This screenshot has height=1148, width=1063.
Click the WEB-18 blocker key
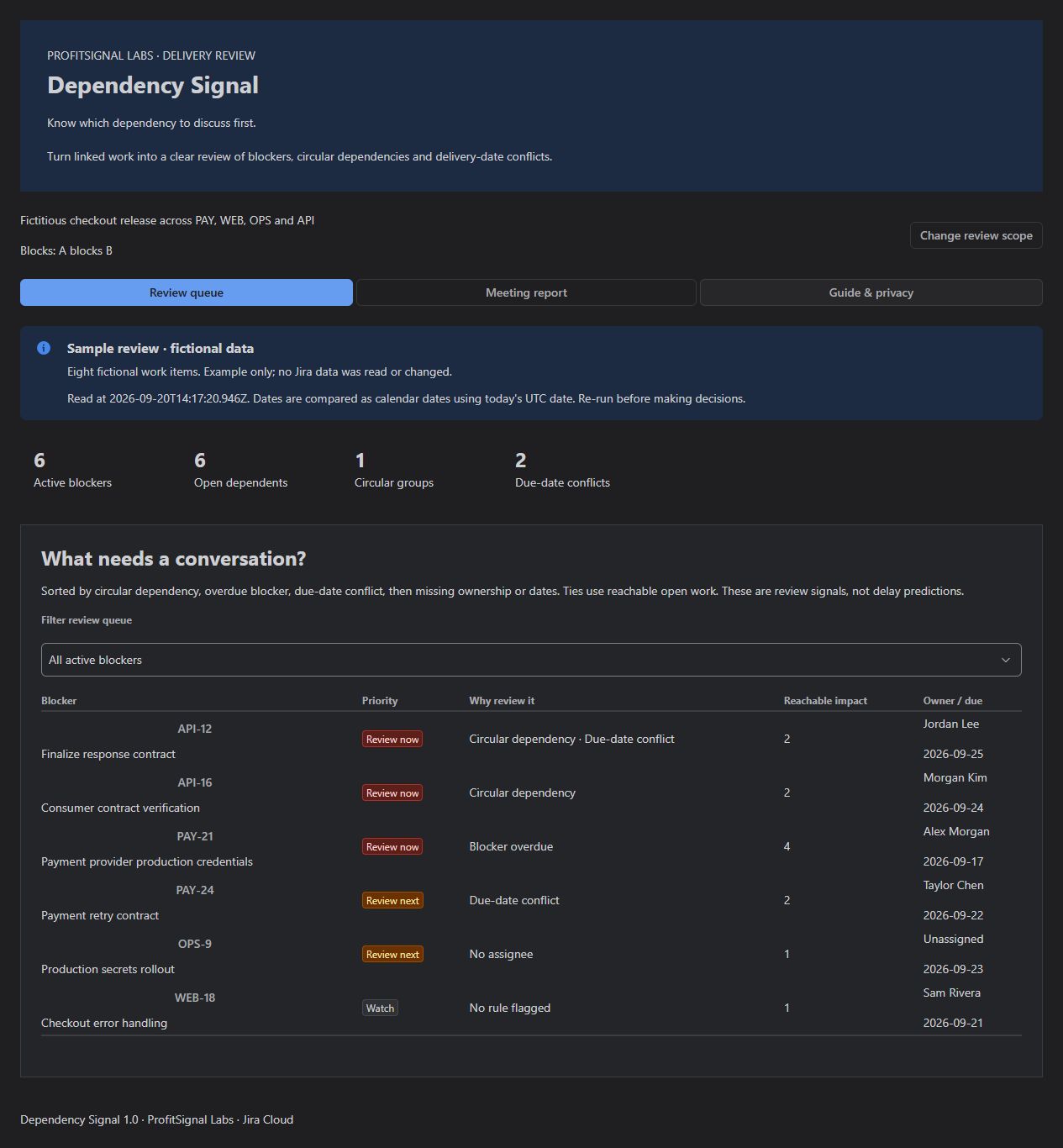click(x=195, y=998)
